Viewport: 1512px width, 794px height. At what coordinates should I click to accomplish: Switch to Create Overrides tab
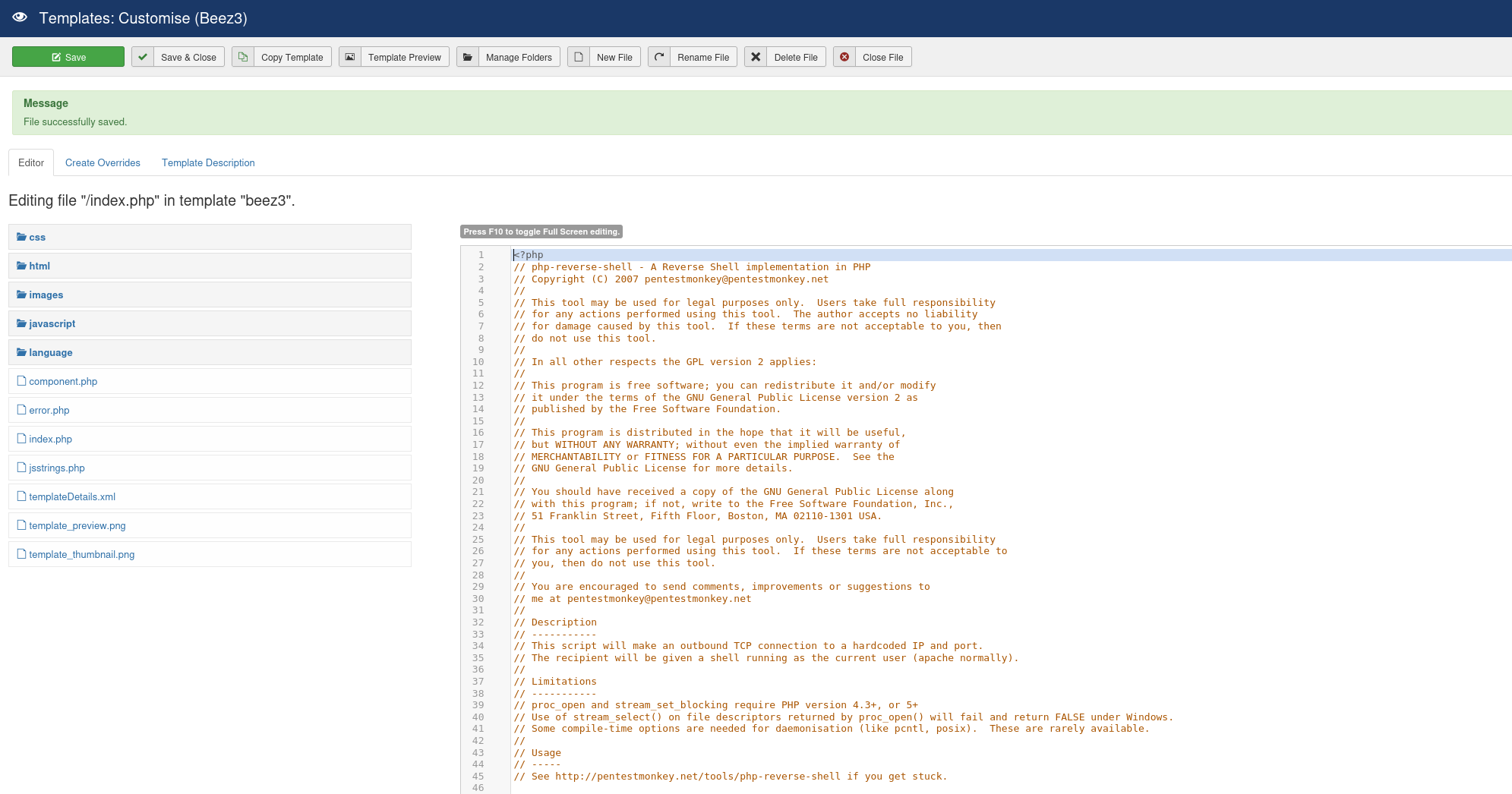103,162
